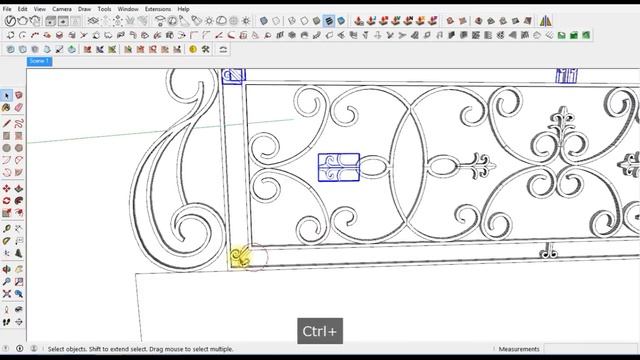Click the info circle icon in status bar

pyautogui.click(x=20, y=349)
